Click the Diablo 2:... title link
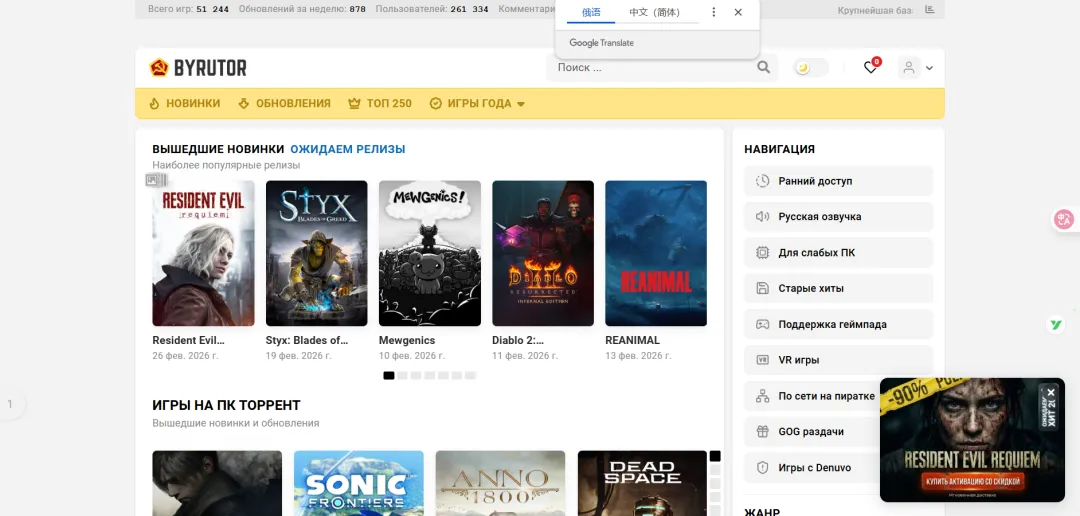1080x516 pixels. point(518,340)
